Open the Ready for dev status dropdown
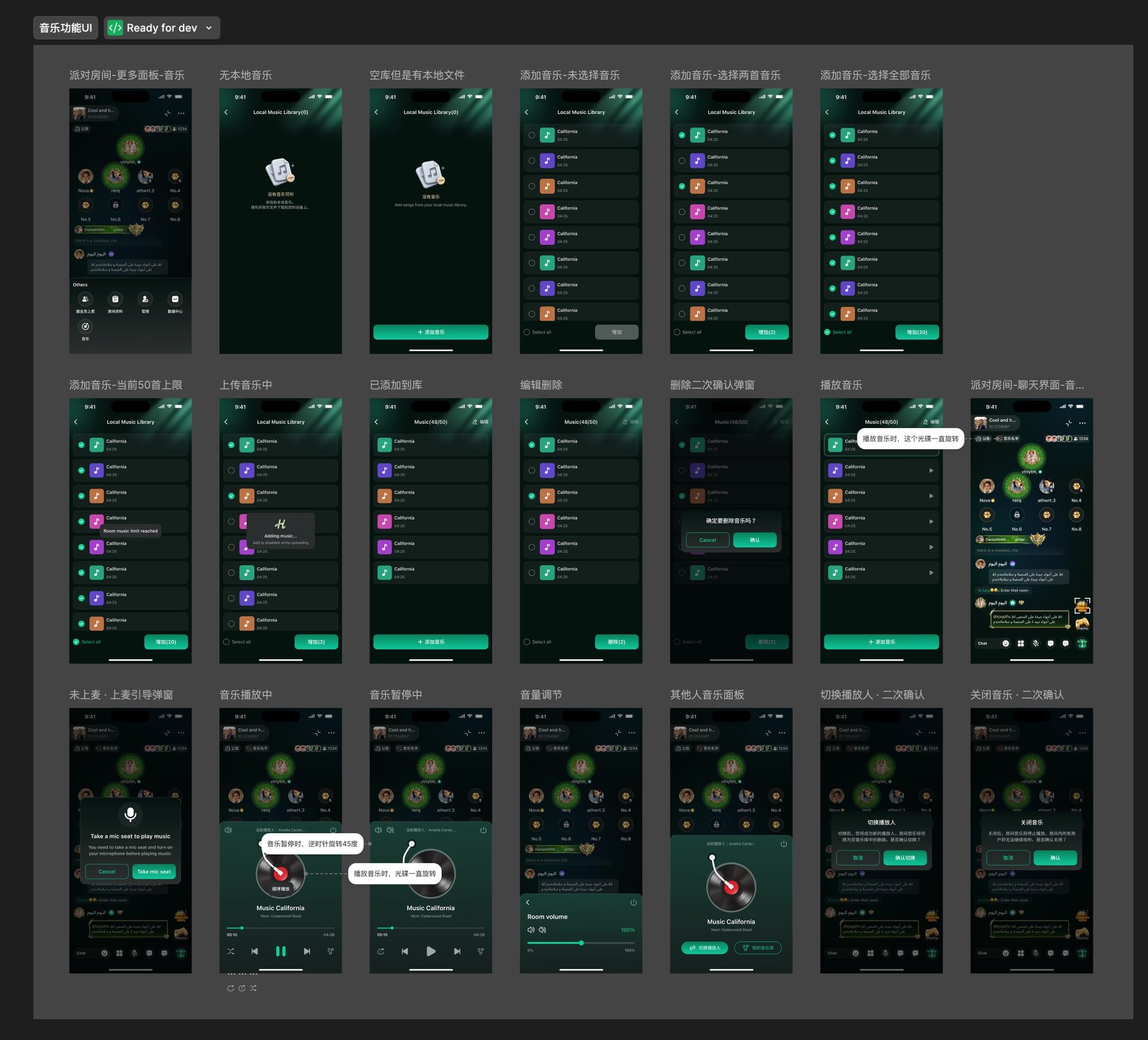Image resolution: width=1148 pixels, height=1040 pixels. pos(162,28)
